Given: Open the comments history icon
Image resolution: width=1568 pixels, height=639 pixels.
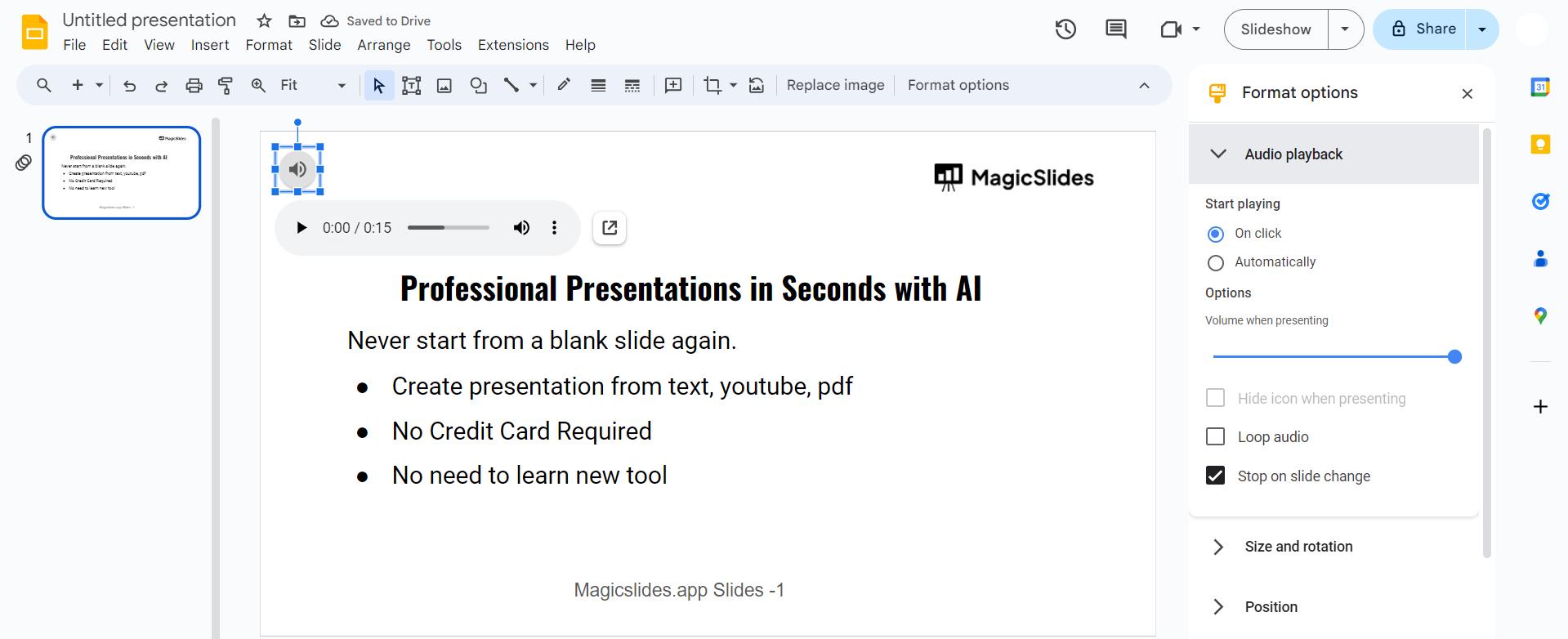Looking at the screenshot, I should (x=1116, y=29).
